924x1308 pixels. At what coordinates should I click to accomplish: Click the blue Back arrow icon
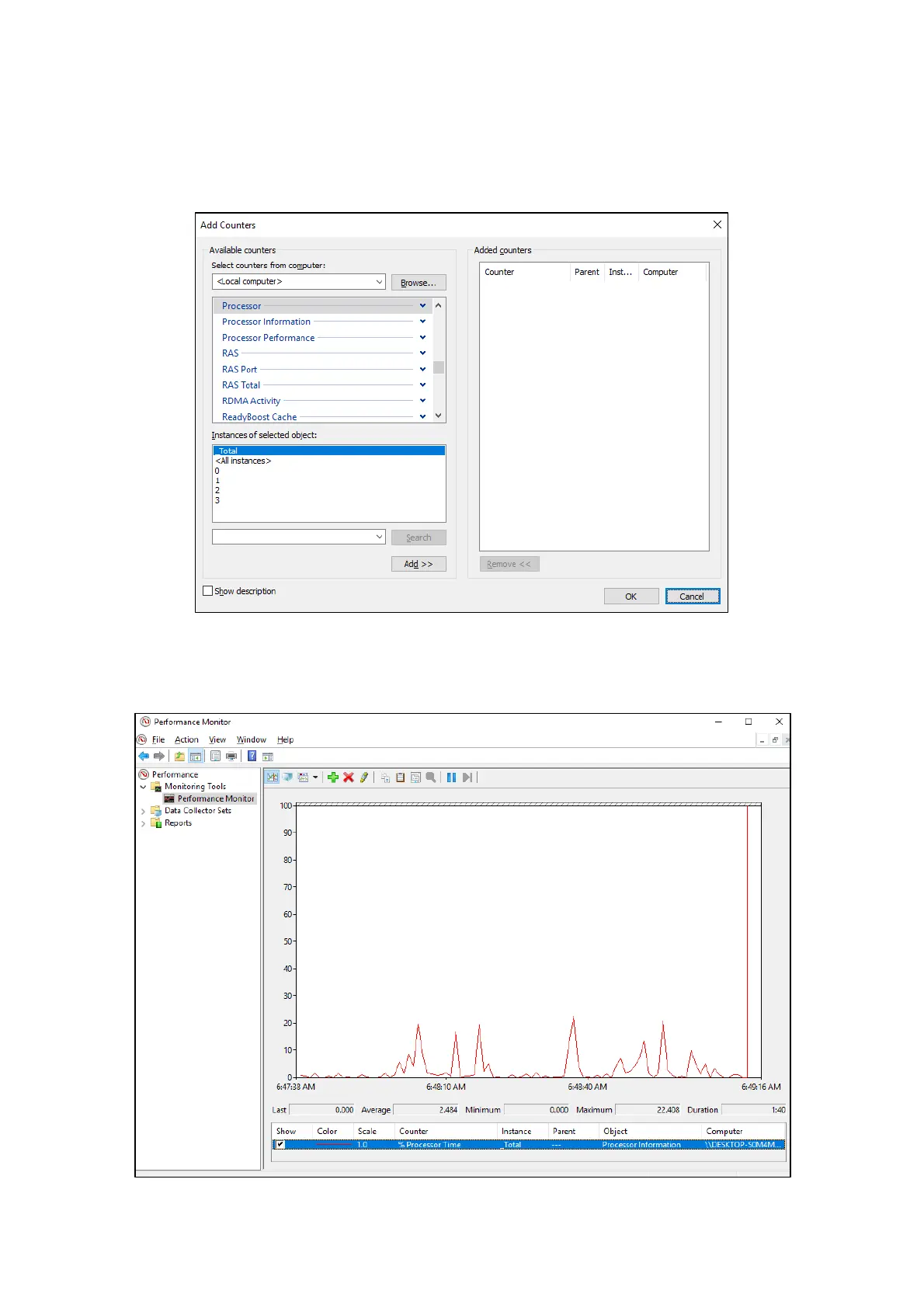click(x=144, y=757)
